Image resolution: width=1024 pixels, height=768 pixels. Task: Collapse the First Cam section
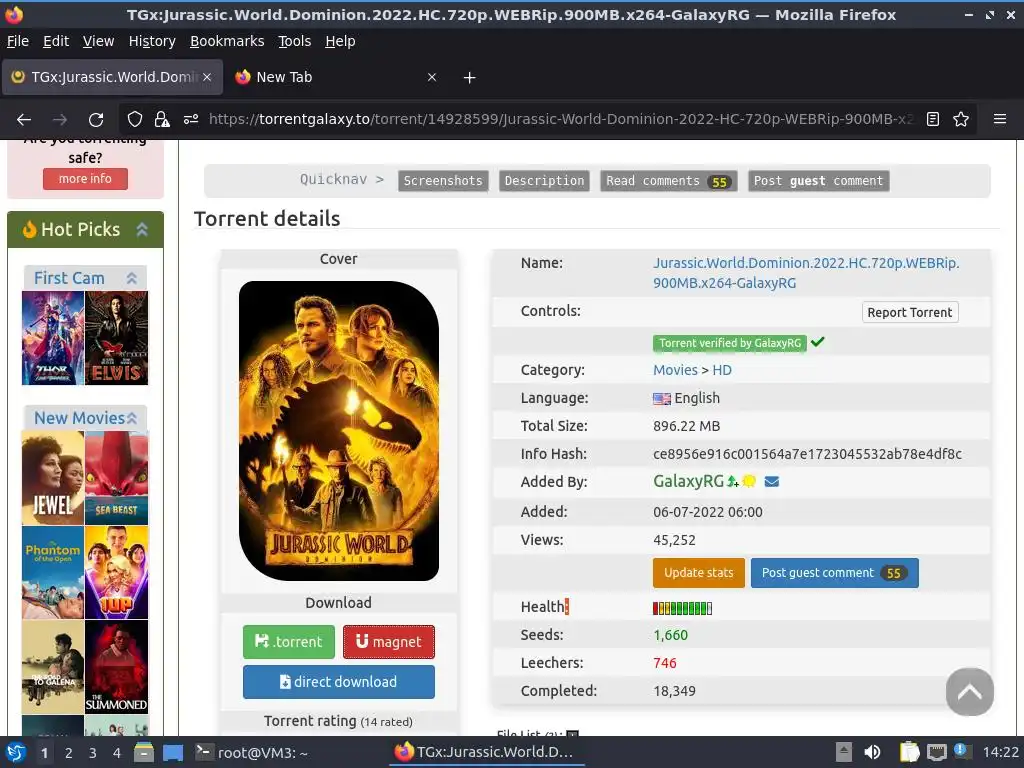(x=132, y=278)
